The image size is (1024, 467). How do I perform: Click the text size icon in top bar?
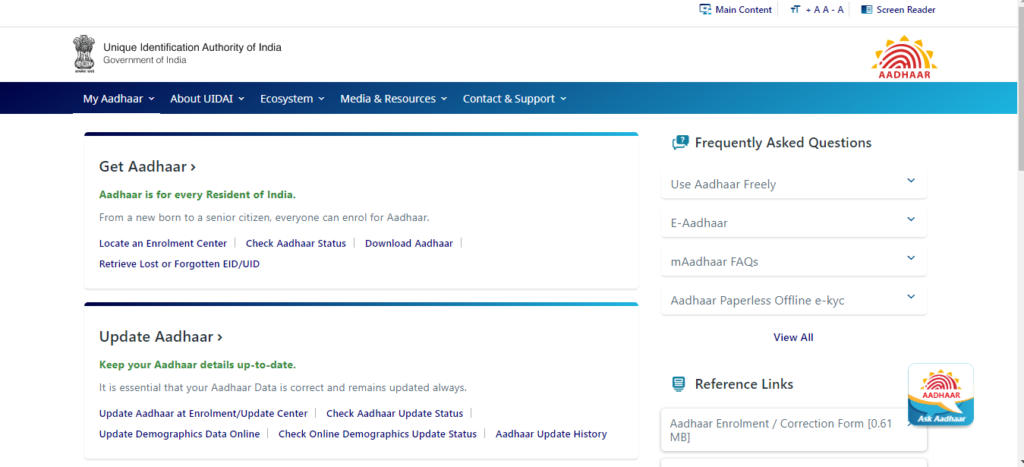click(x=795, y=10)
